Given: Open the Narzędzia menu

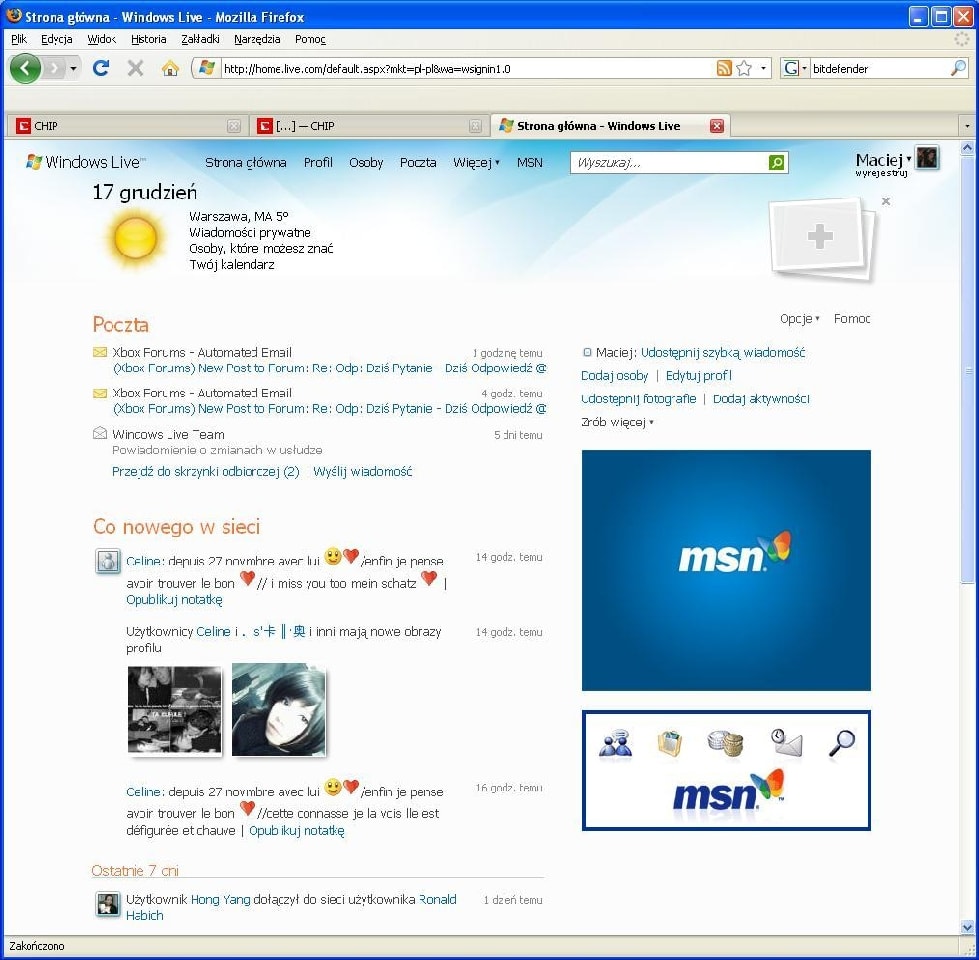Looking at the screenshot, I should pos(257,39).
